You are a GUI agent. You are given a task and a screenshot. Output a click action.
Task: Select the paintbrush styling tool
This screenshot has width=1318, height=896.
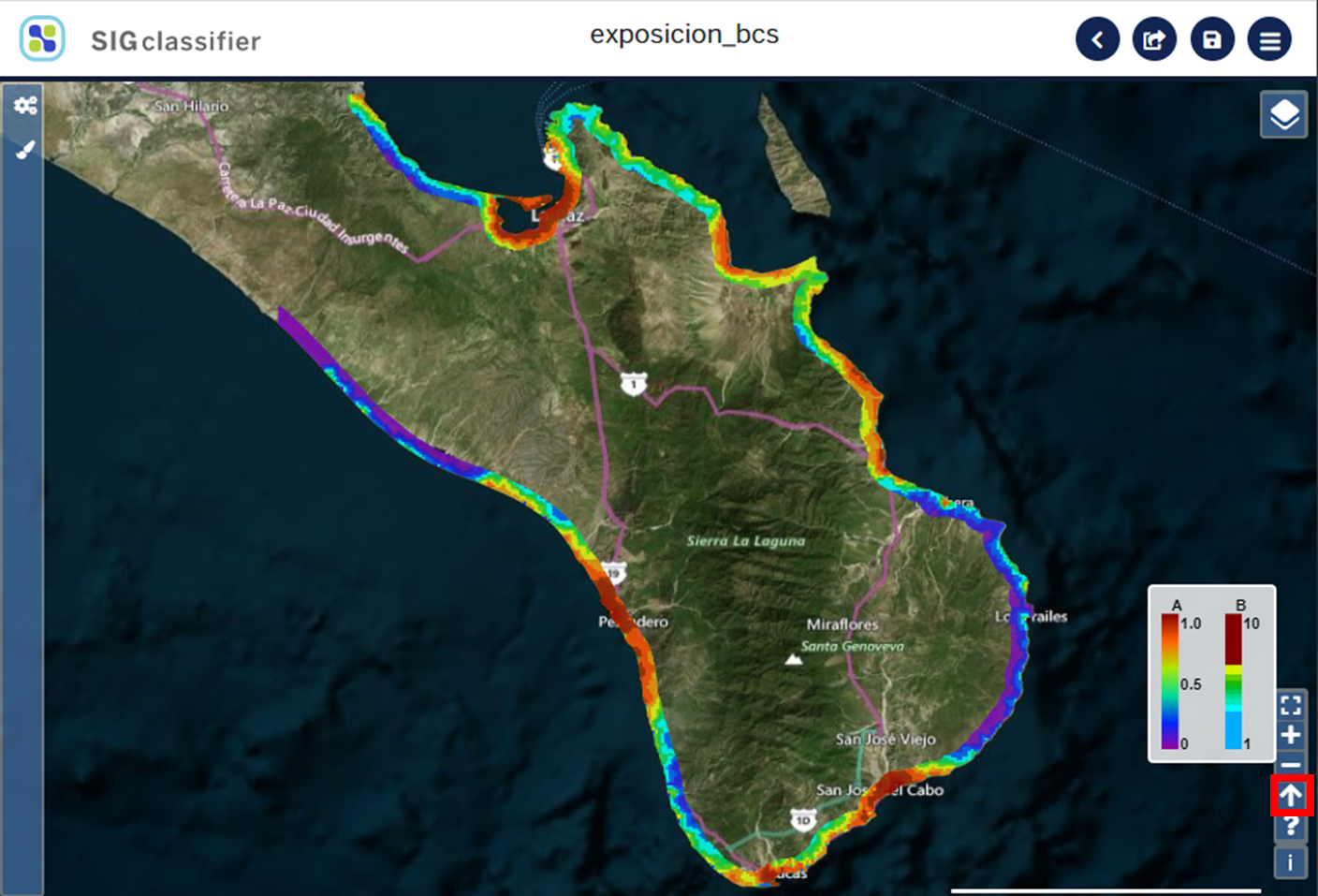tap(25, 150)
